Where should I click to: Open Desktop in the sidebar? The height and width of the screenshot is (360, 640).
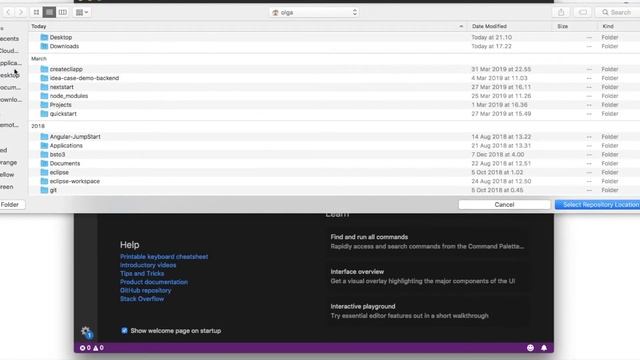(10, 76)
